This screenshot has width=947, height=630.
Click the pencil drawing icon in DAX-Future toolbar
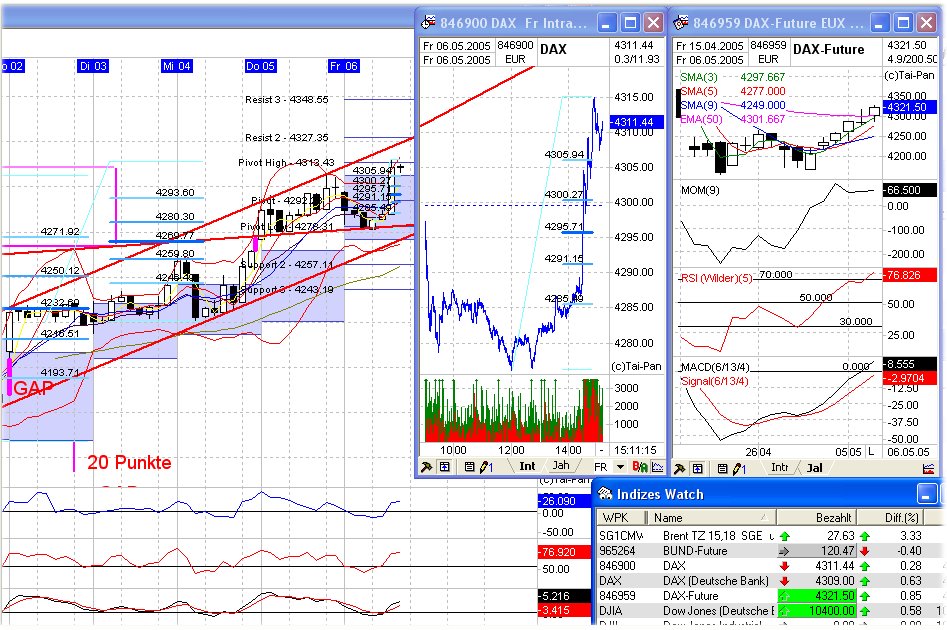(x=740, y=468)
